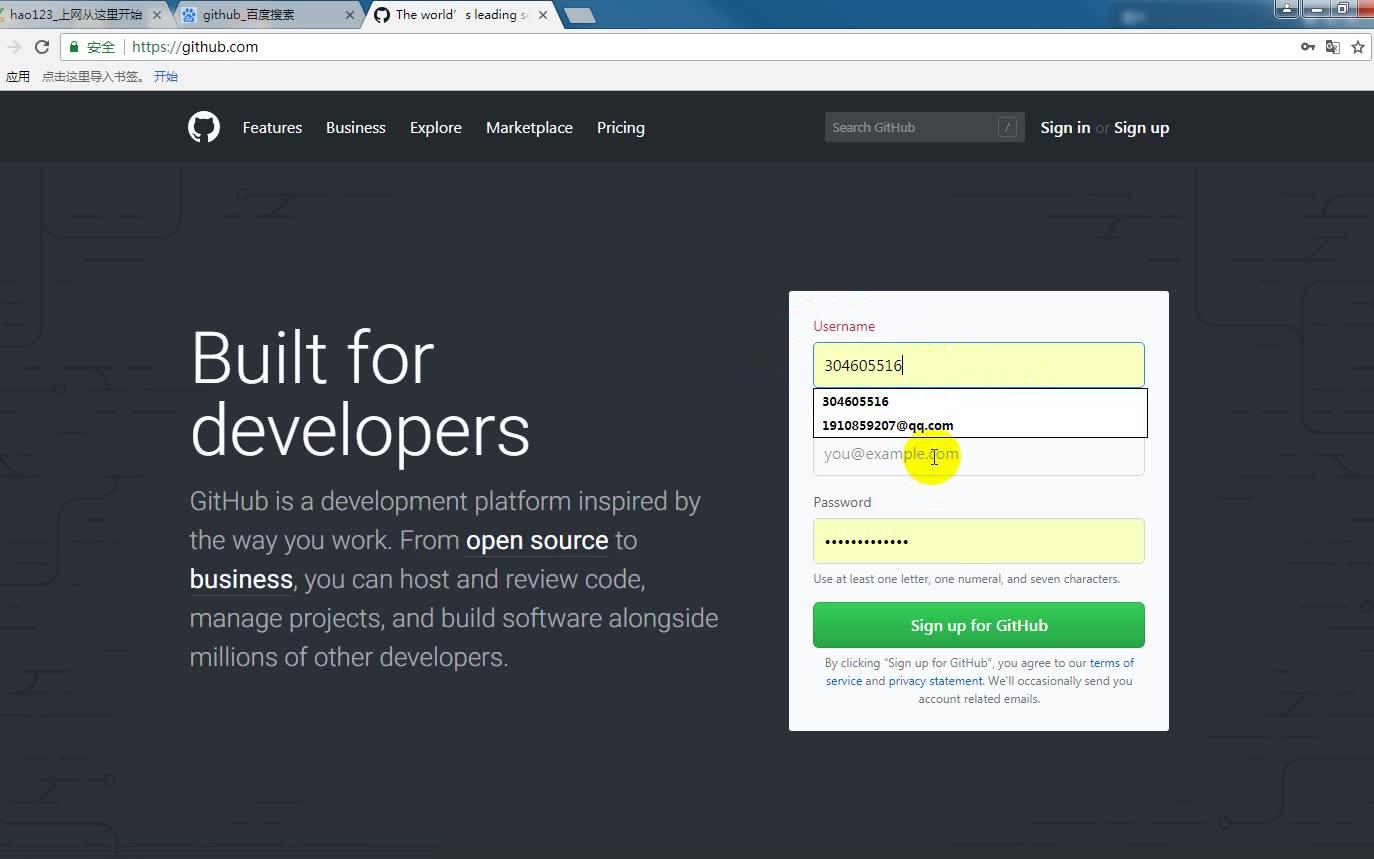The height and width of the screenshot is (859, 1374).
Task: Click the translate page icon
Action: click(x=1332, y=47)
